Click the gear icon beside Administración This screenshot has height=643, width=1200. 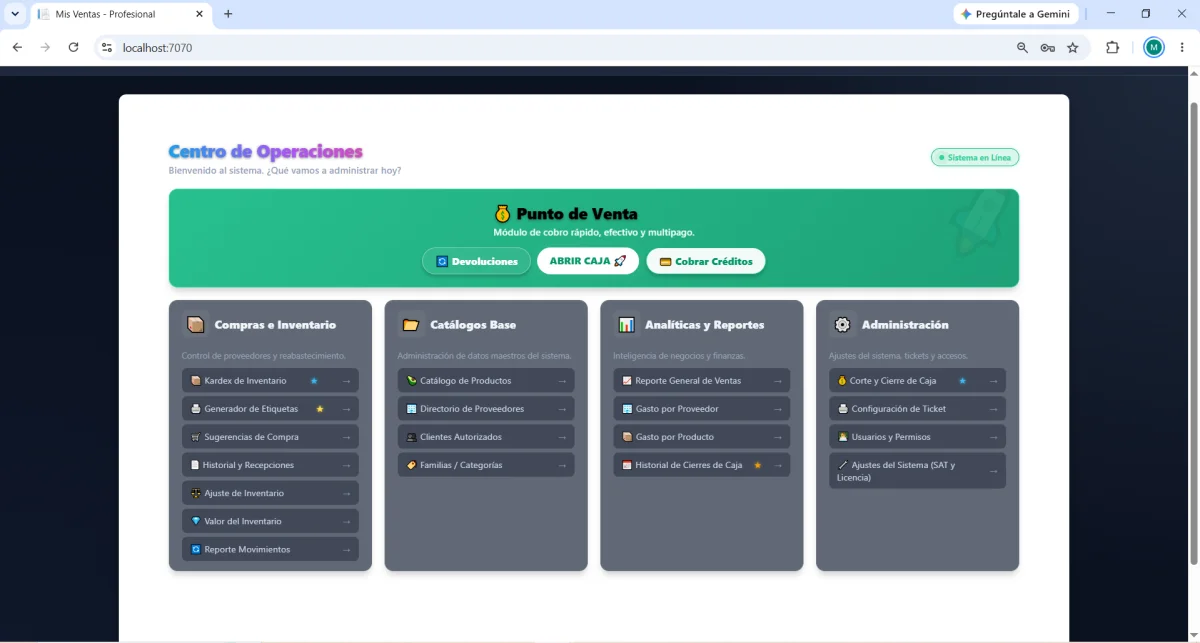pos(842,325)
